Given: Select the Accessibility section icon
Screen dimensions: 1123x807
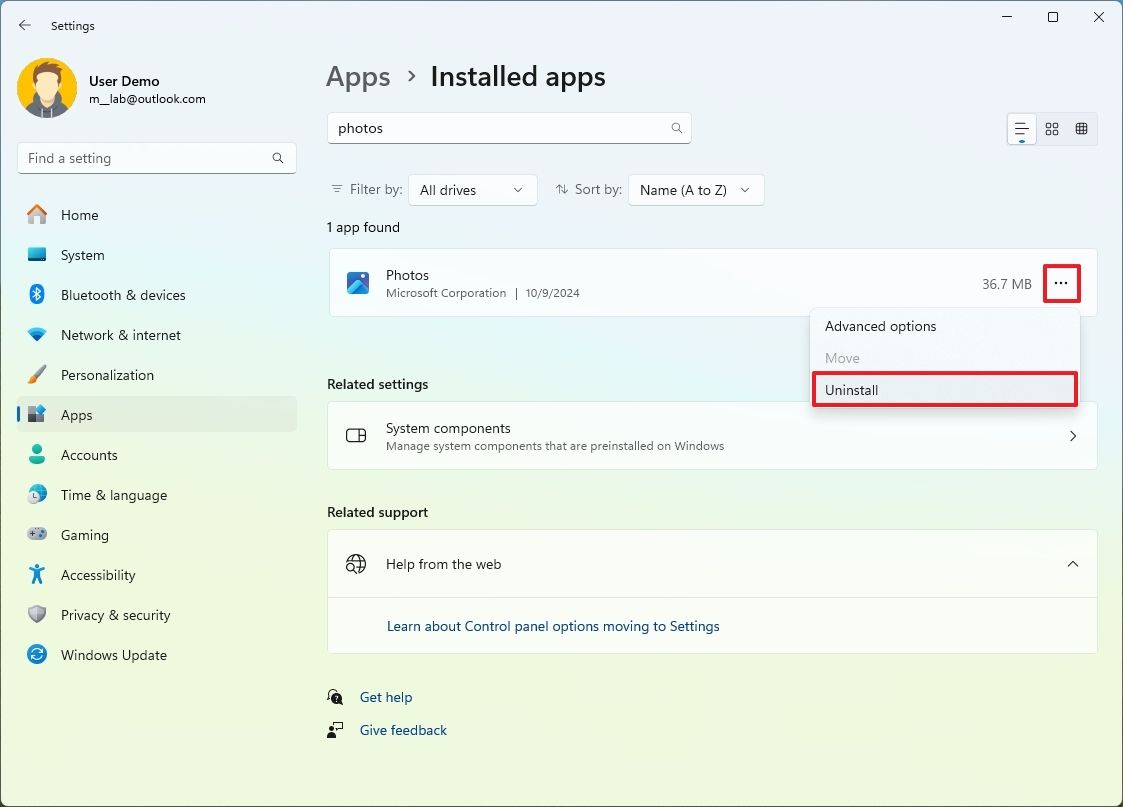Looking at the screenshot, I should point(36,575).
